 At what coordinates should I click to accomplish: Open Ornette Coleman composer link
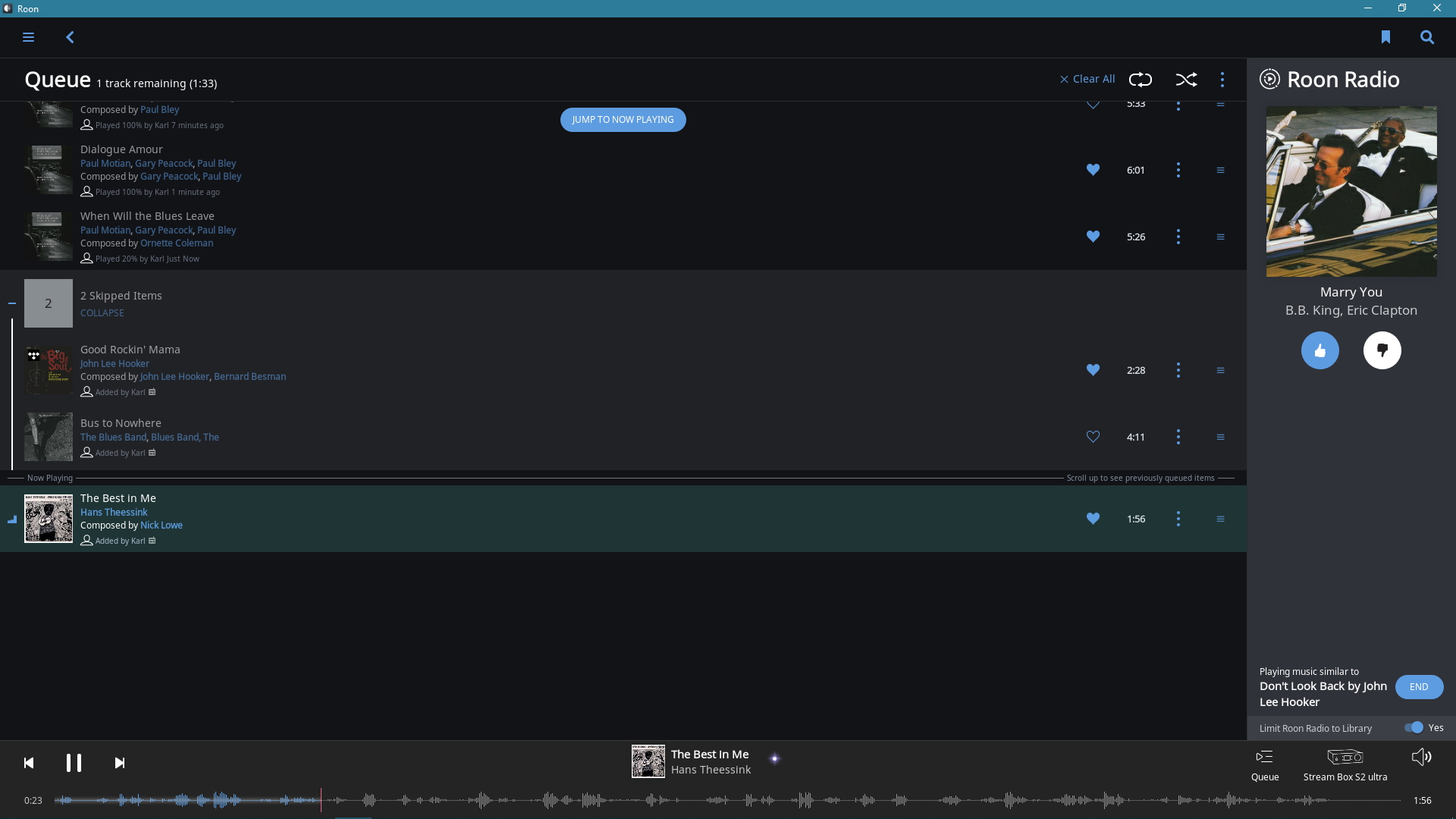(177, 243)
